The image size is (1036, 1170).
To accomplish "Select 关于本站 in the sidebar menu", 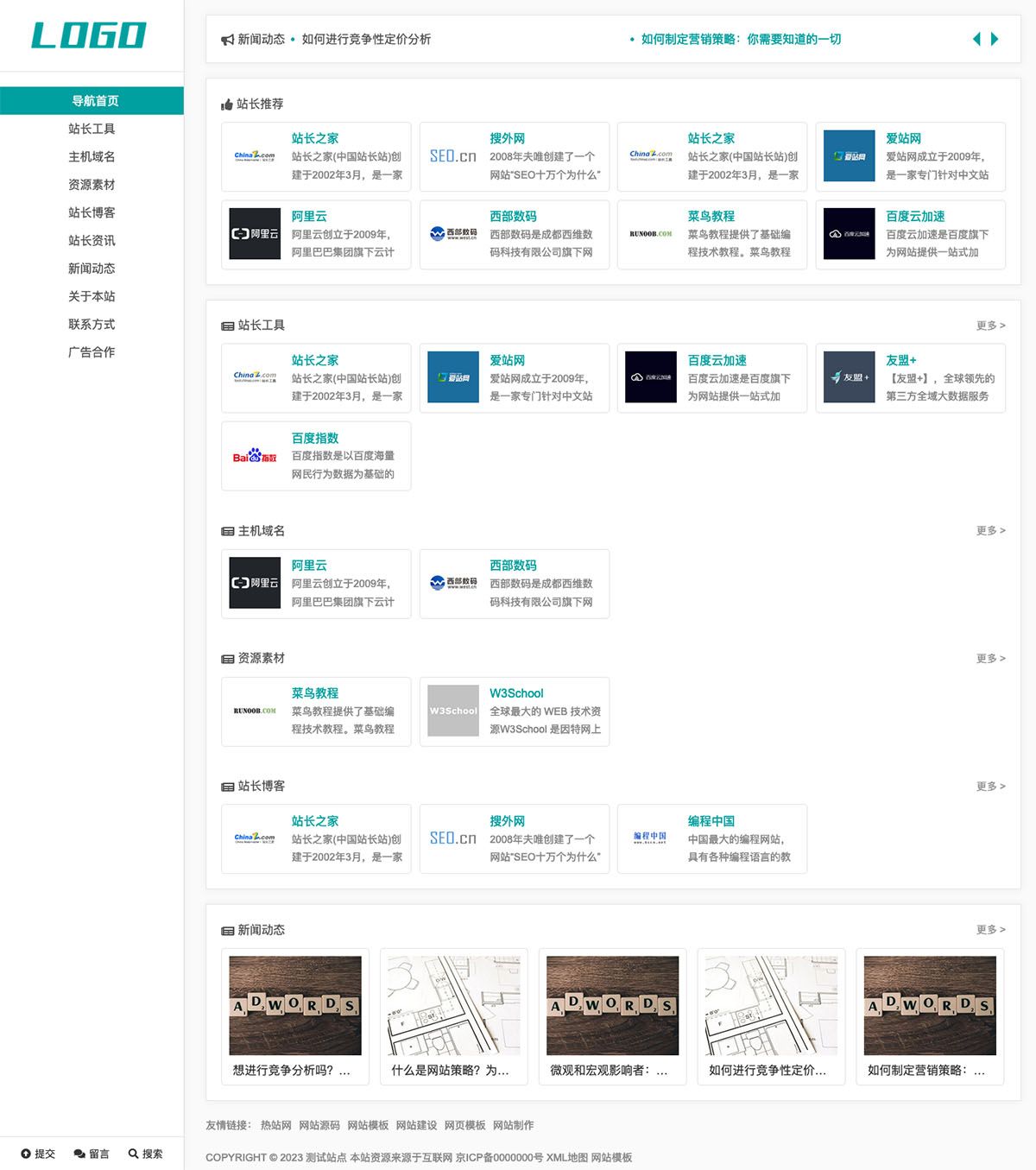I will [x=92, y=296].
